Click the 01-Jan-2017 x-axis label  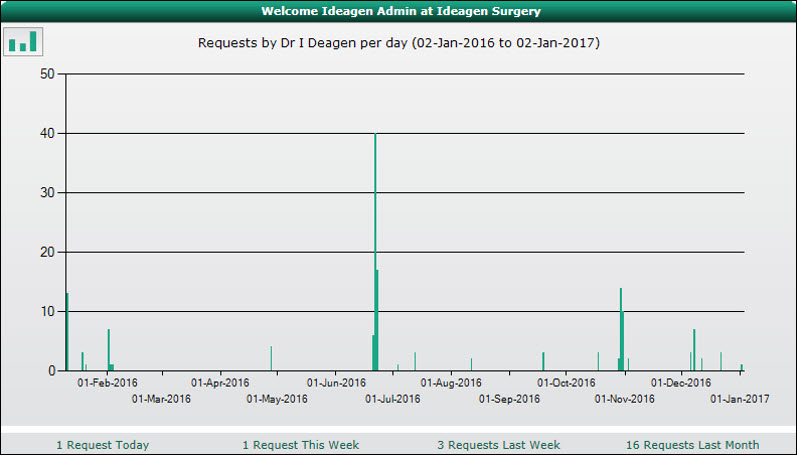[740, 399]
